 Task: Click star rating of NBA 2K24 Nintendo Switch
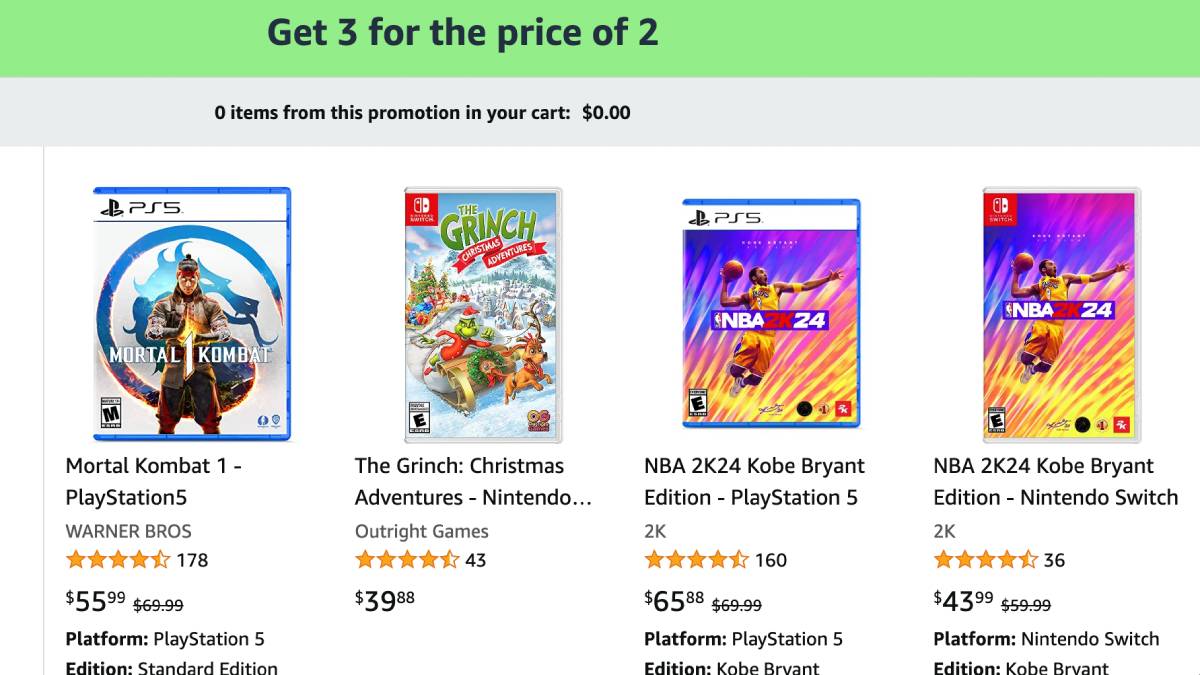[x=985, y=560]
